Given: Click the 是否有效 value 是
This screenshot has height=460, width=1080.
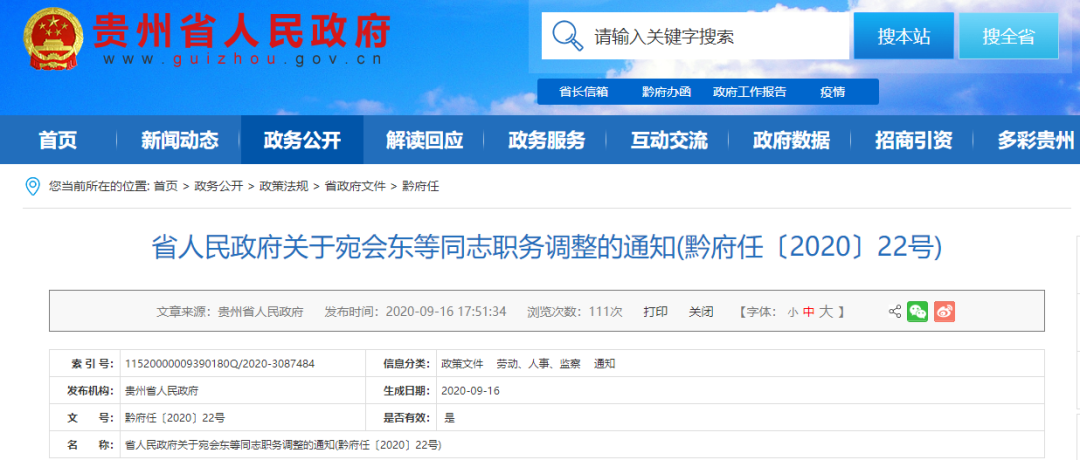Looking at the screenshot, I should pyautogui.click(x=450, y=417).
